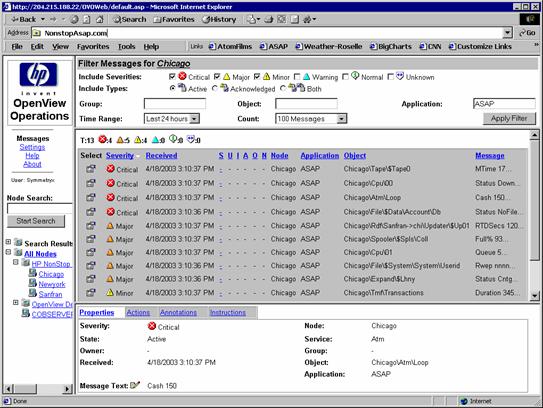Switch to the Actions tab
543x408 pixels.
click(138, 313)
